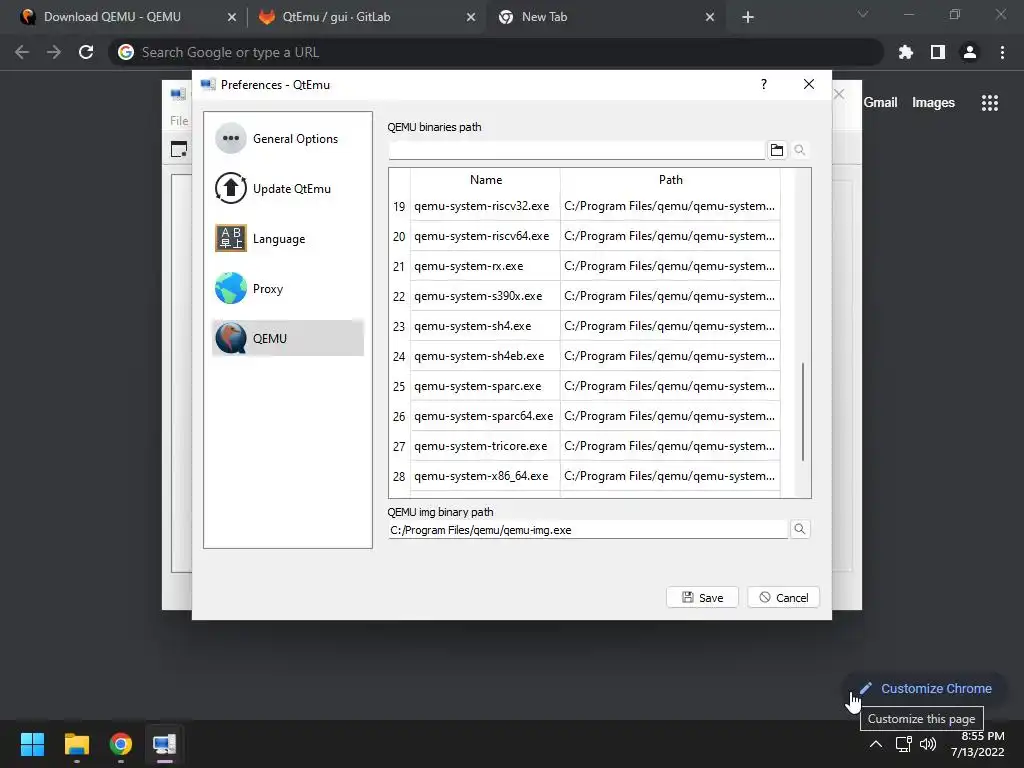Select qemu-system-riscv32.exe name cell
This screenshot has width=1024, height=768.
coord(485,206)
